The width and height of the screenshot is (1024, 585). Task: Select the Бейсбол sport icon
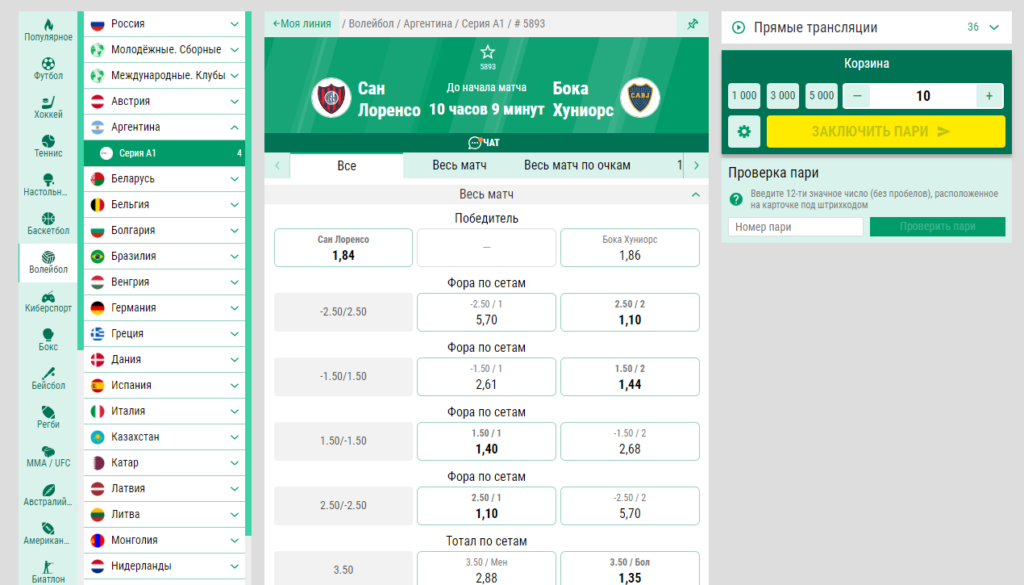point(48,378)
